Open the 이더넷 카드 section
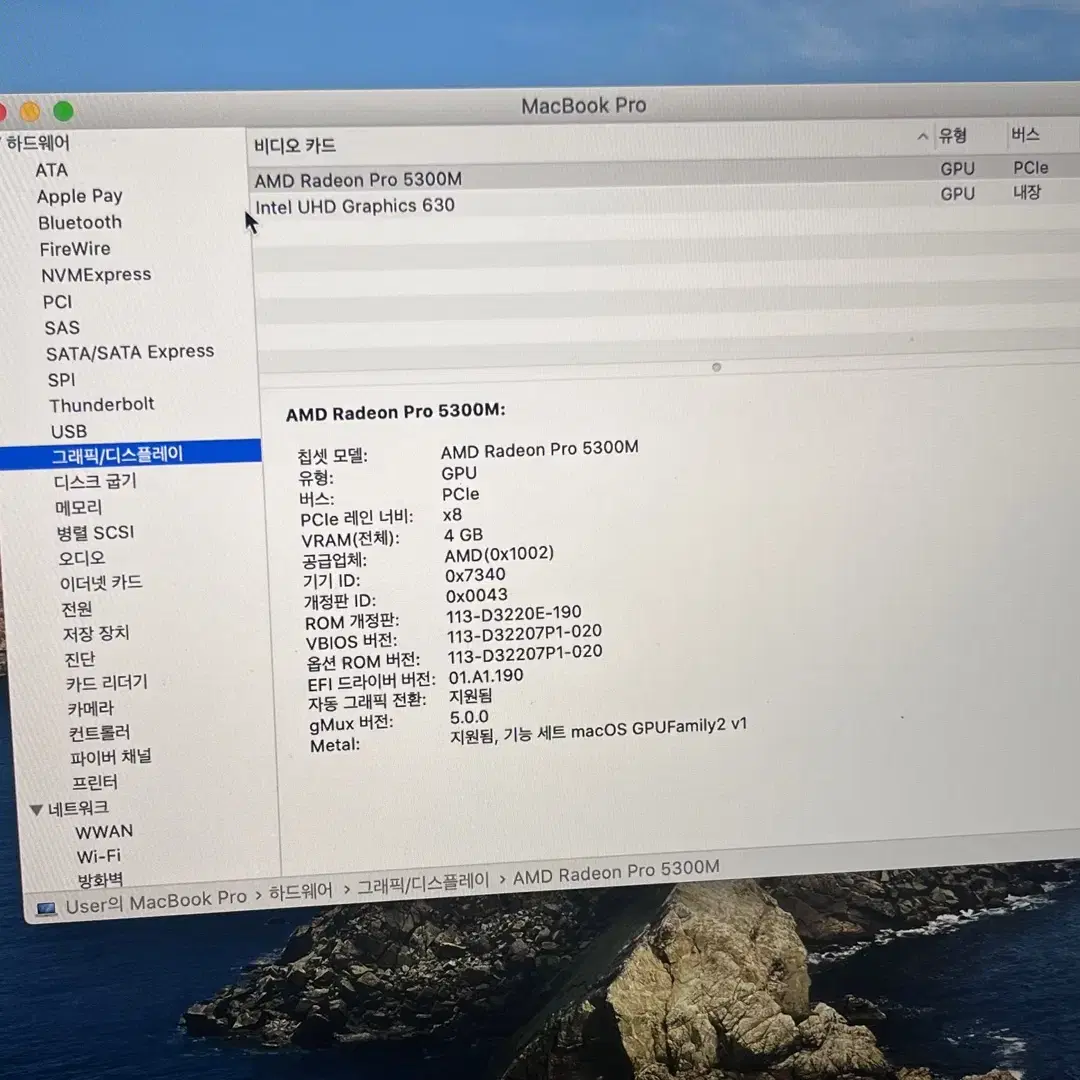 click(x=101, y=583)
